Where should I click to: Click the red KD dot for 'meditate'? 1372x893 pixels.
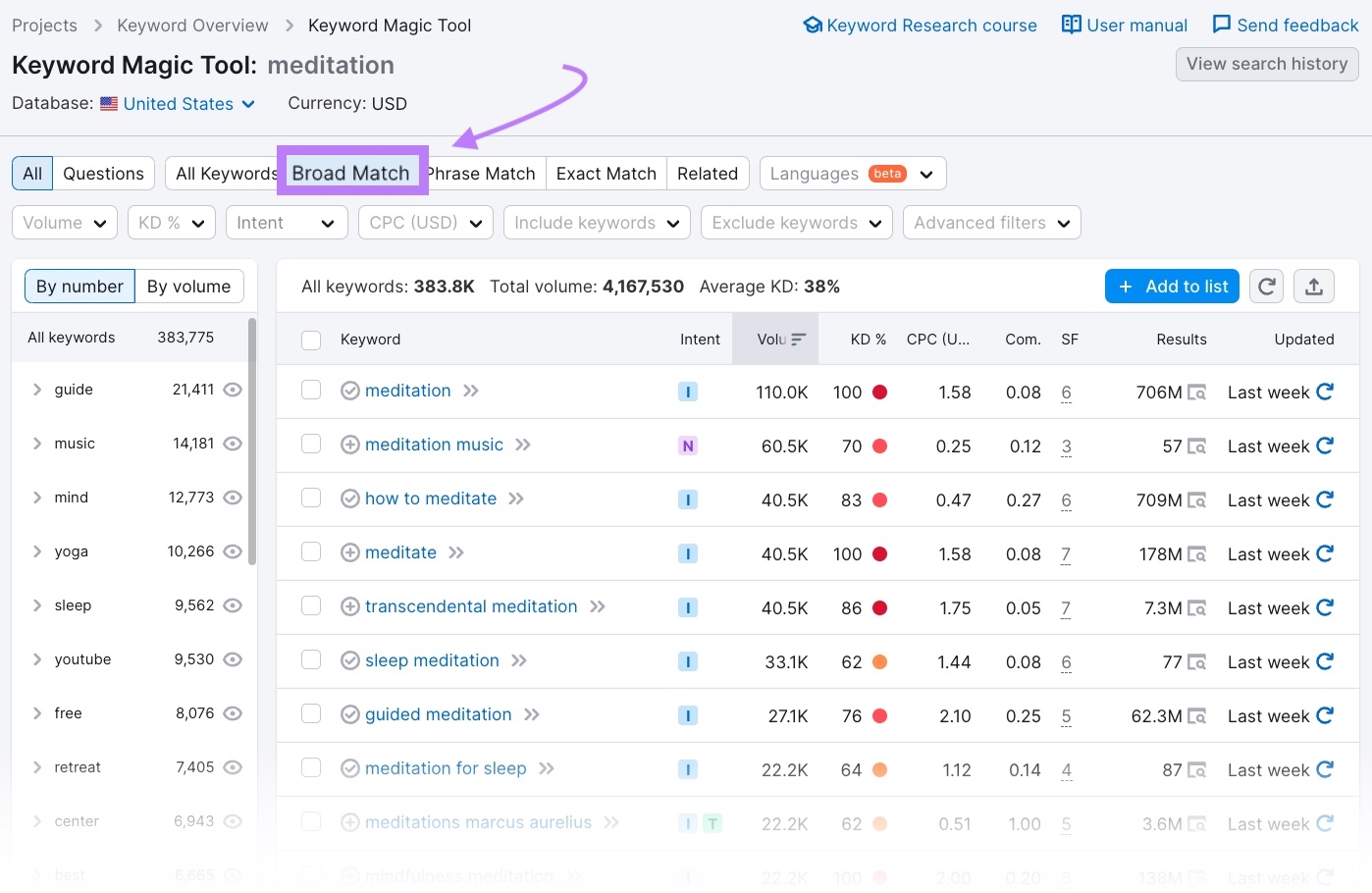[879, 553]
